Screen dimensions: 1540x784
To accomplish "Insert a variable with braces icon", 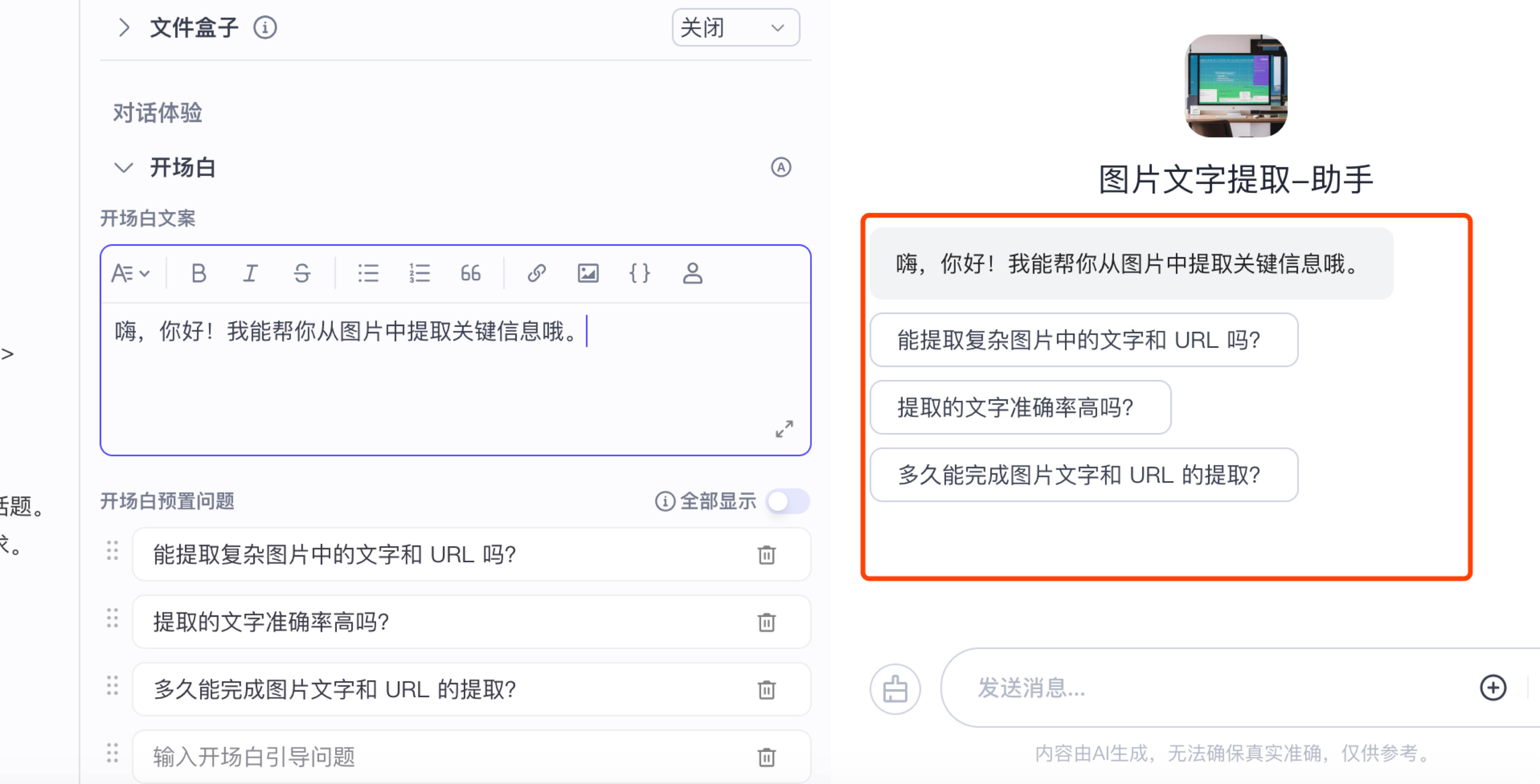I will pyautogui.click(x=639, y=273).
